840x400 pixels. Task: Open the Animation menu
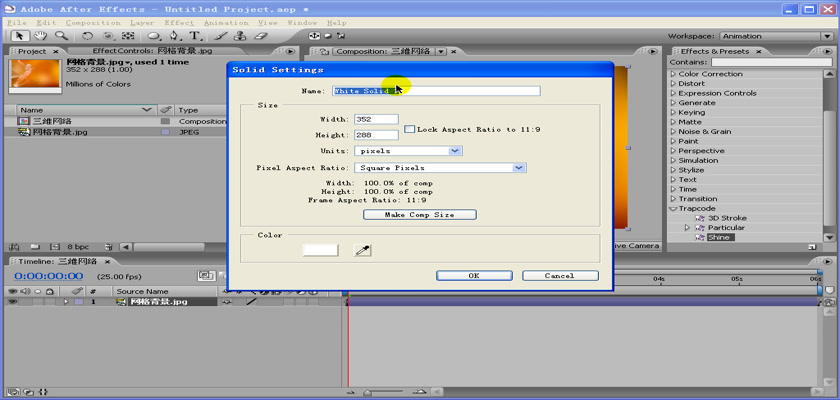pyautogui.click(x=226, y=23)
